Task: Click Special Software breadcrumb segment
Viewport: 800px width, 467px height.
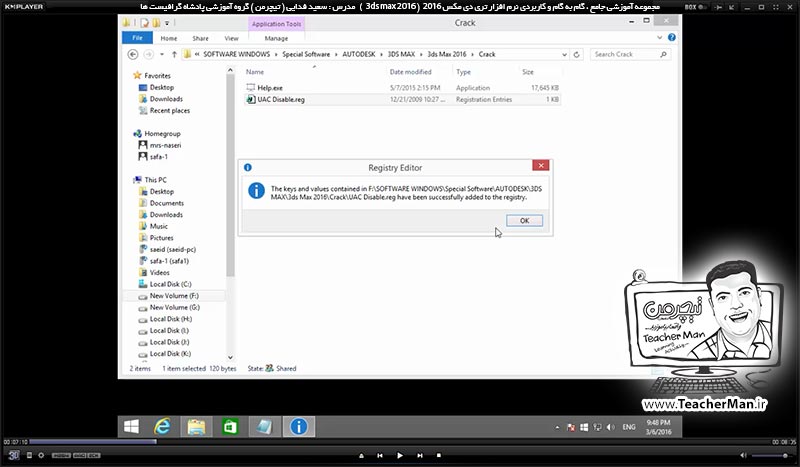Action: tap(306, 54)
